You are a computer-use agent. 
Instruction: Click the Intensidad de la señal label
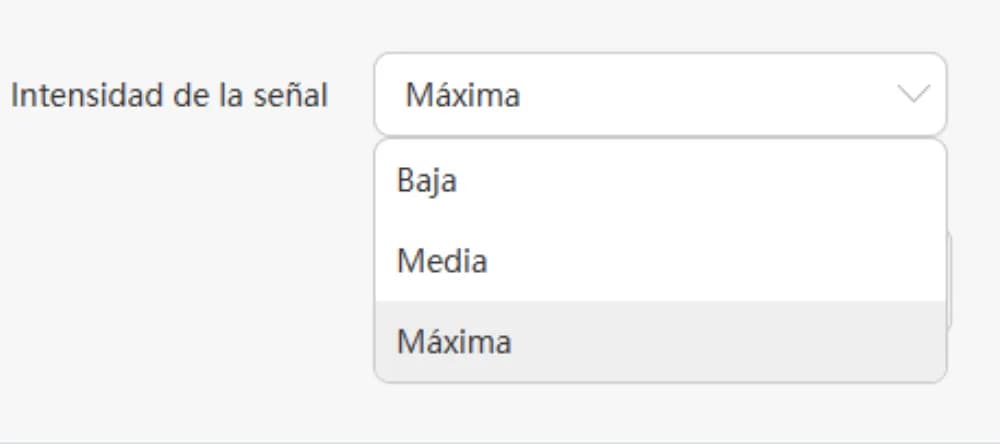[169, 96]
